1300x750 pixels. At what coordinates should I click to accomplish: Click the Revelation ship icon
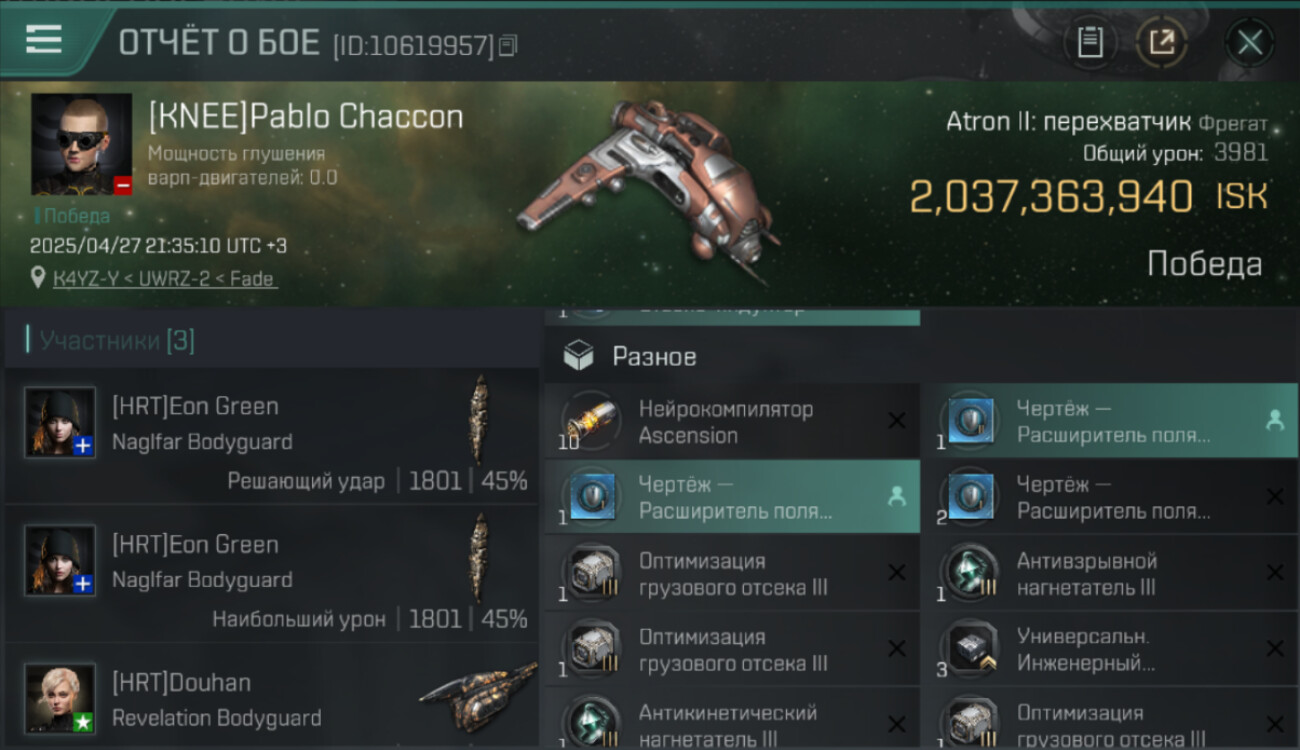tap(477, 696)
